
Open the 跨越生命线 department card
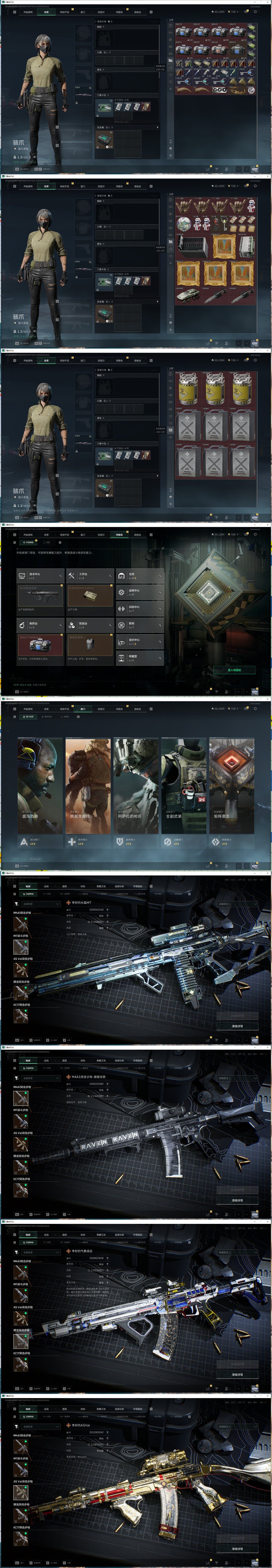(x=88, y=786)
